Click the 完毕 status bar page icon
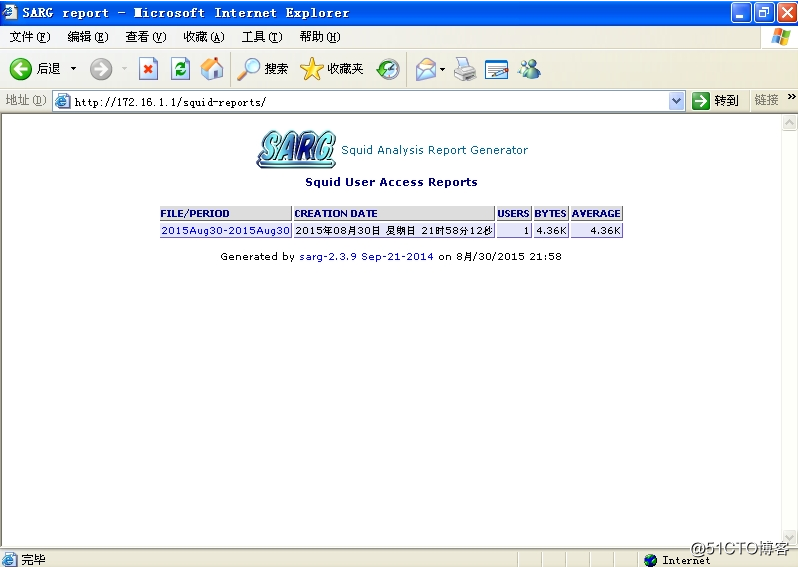 [x=10, y=559]
